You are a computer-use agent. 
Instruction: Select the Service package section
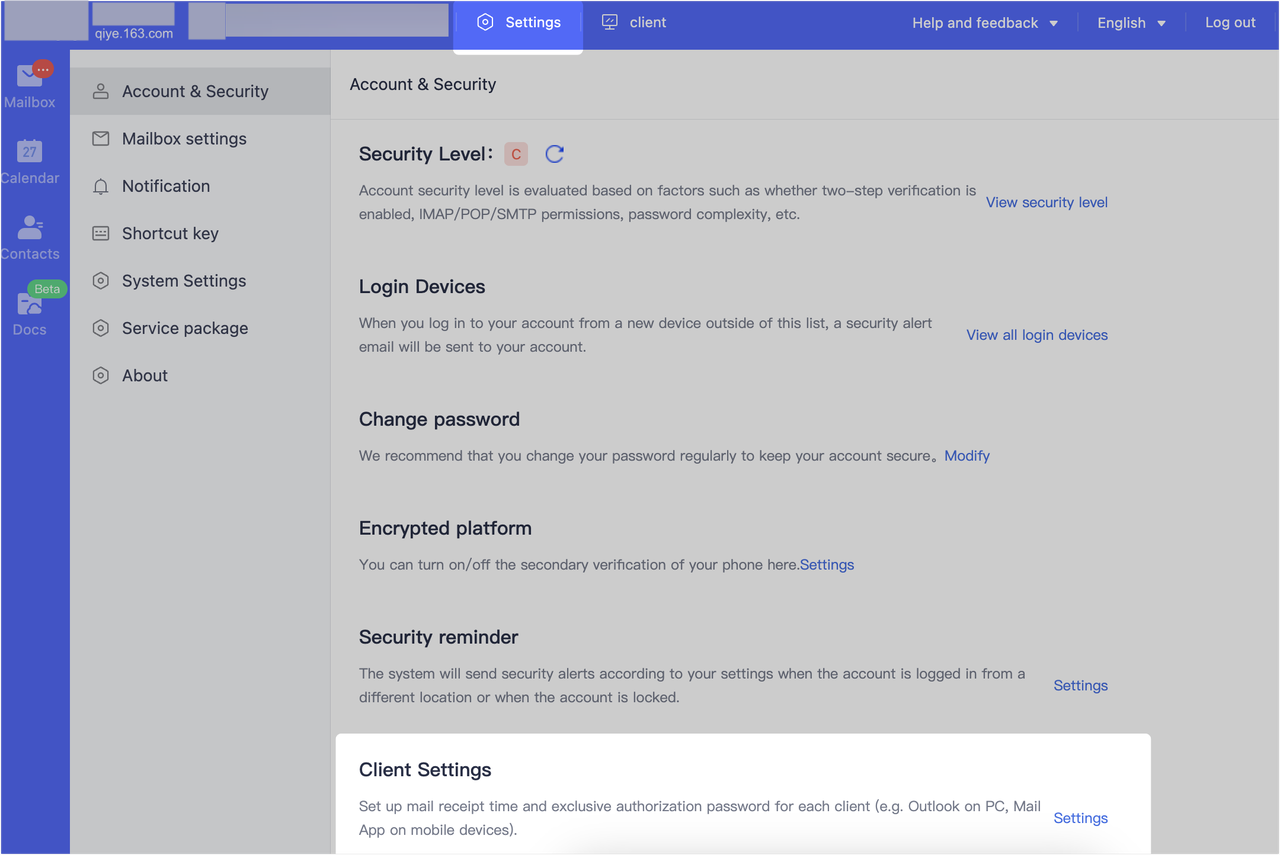(x=185, y=328)
